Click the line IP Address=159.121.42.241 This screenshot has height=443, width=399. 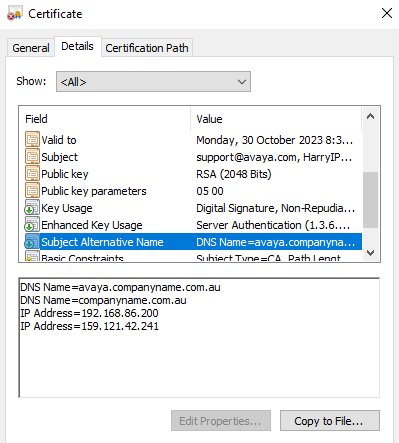click(89, 326)
